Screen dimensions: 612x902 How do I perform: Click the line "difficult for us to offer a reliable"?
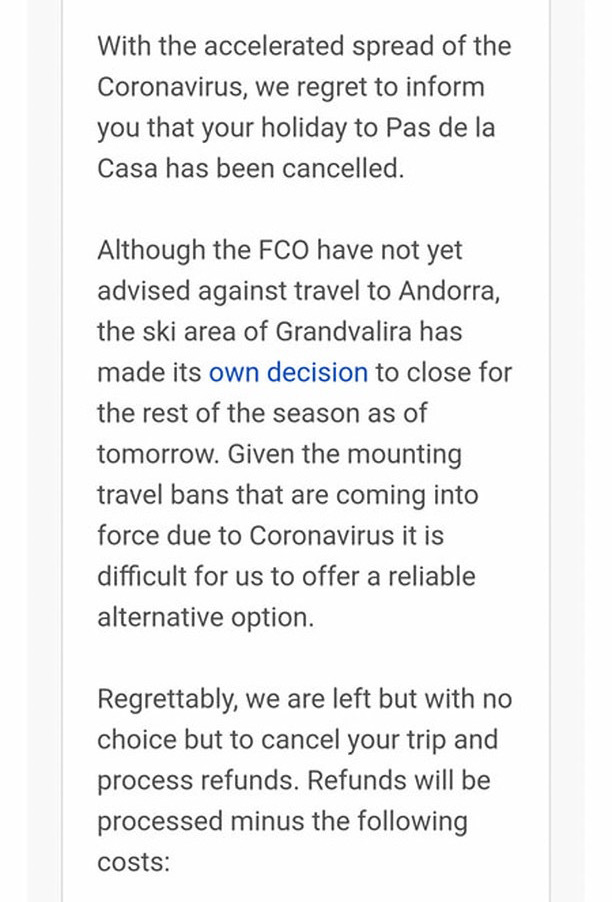coord(286,576)
